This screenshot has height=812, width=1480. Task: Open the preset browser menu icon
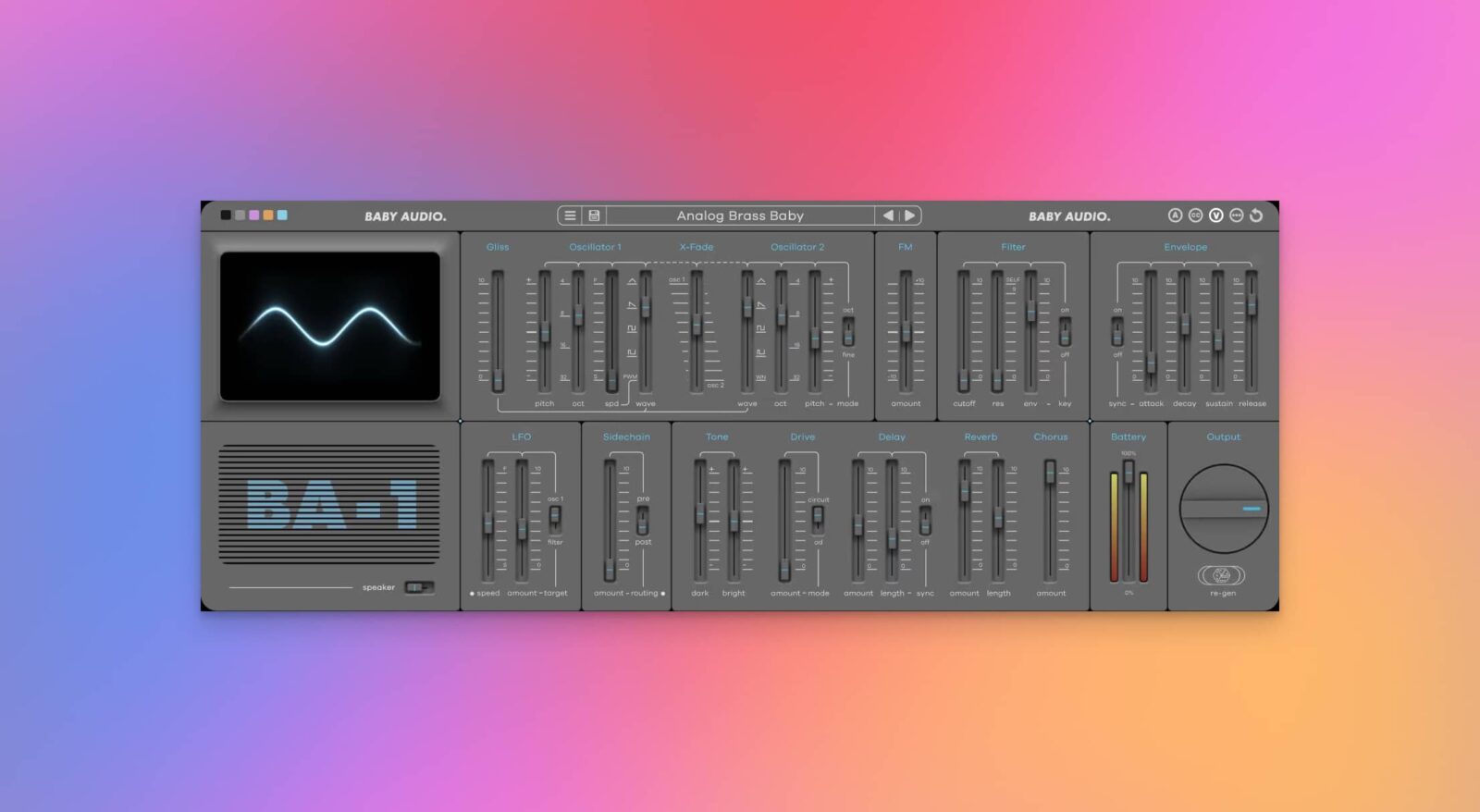click(x=570, y=215)
